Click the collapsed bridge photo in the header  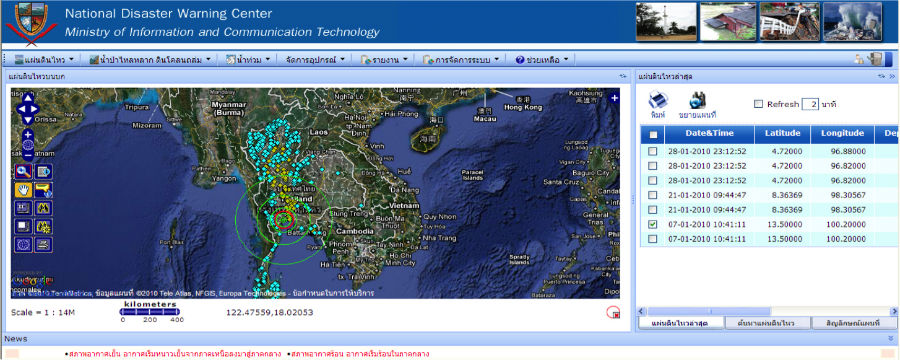790,22
